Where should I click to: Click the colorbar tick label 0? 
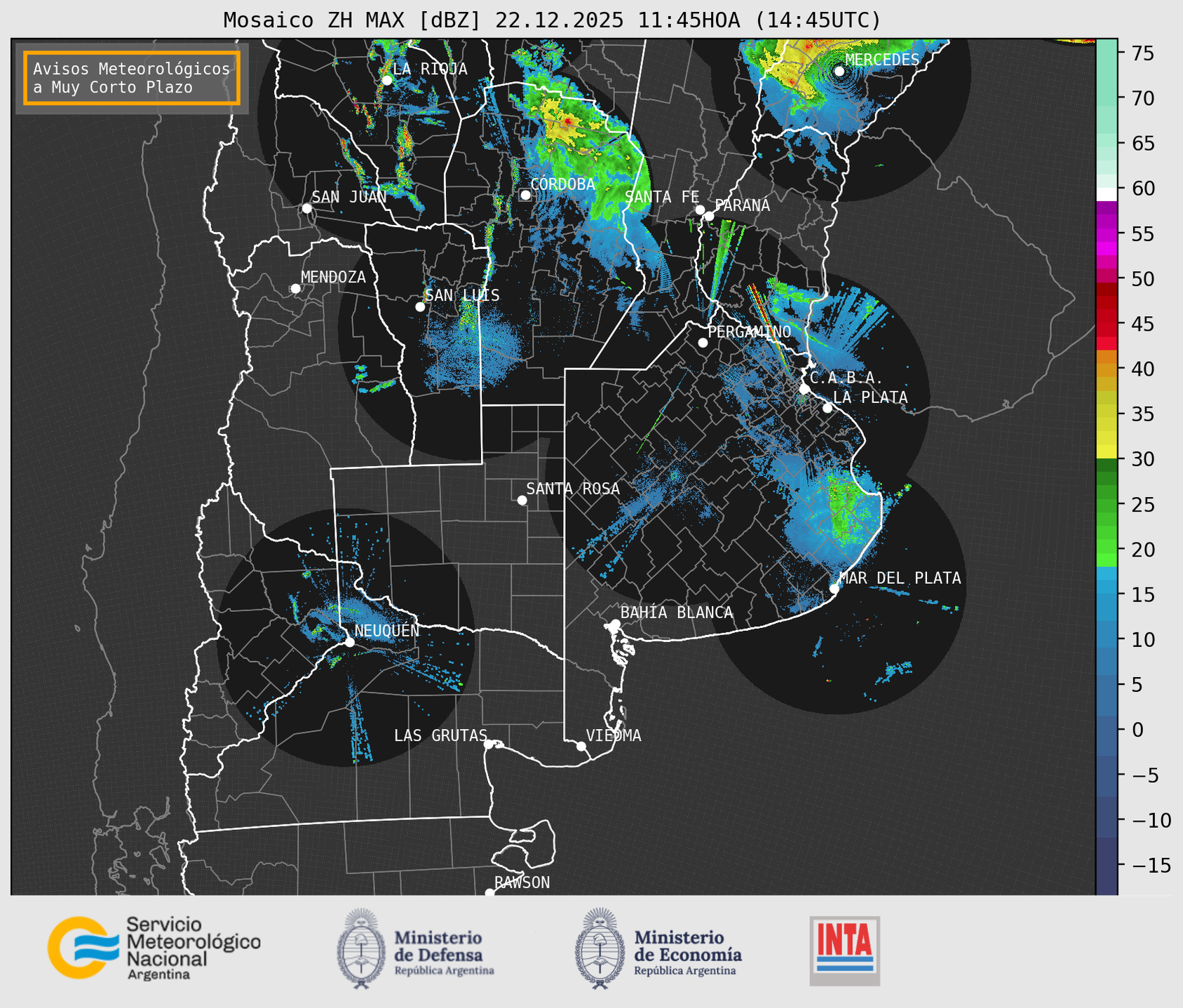[x=1137, y=730]
